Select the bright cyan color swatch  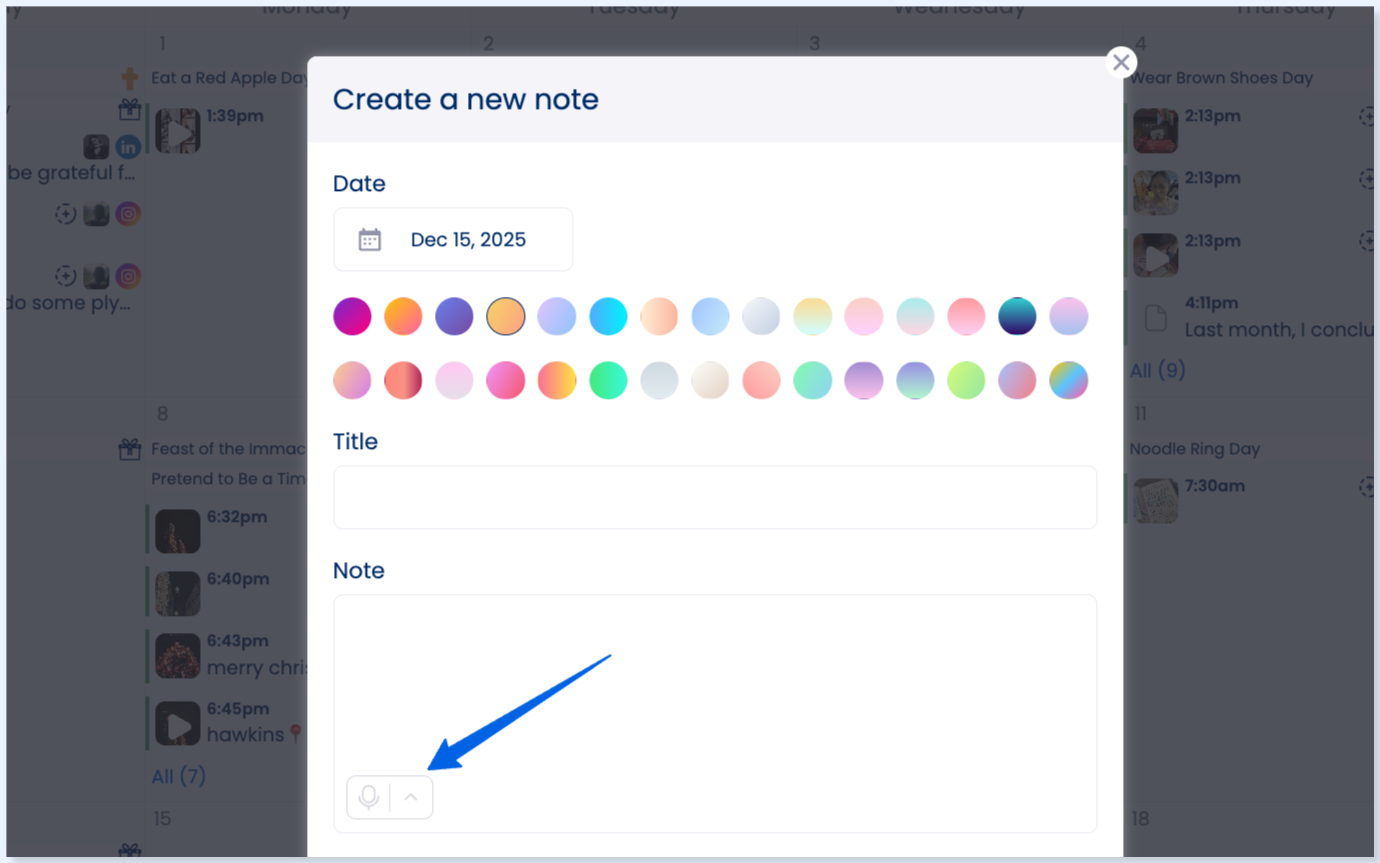coord(608,315)
